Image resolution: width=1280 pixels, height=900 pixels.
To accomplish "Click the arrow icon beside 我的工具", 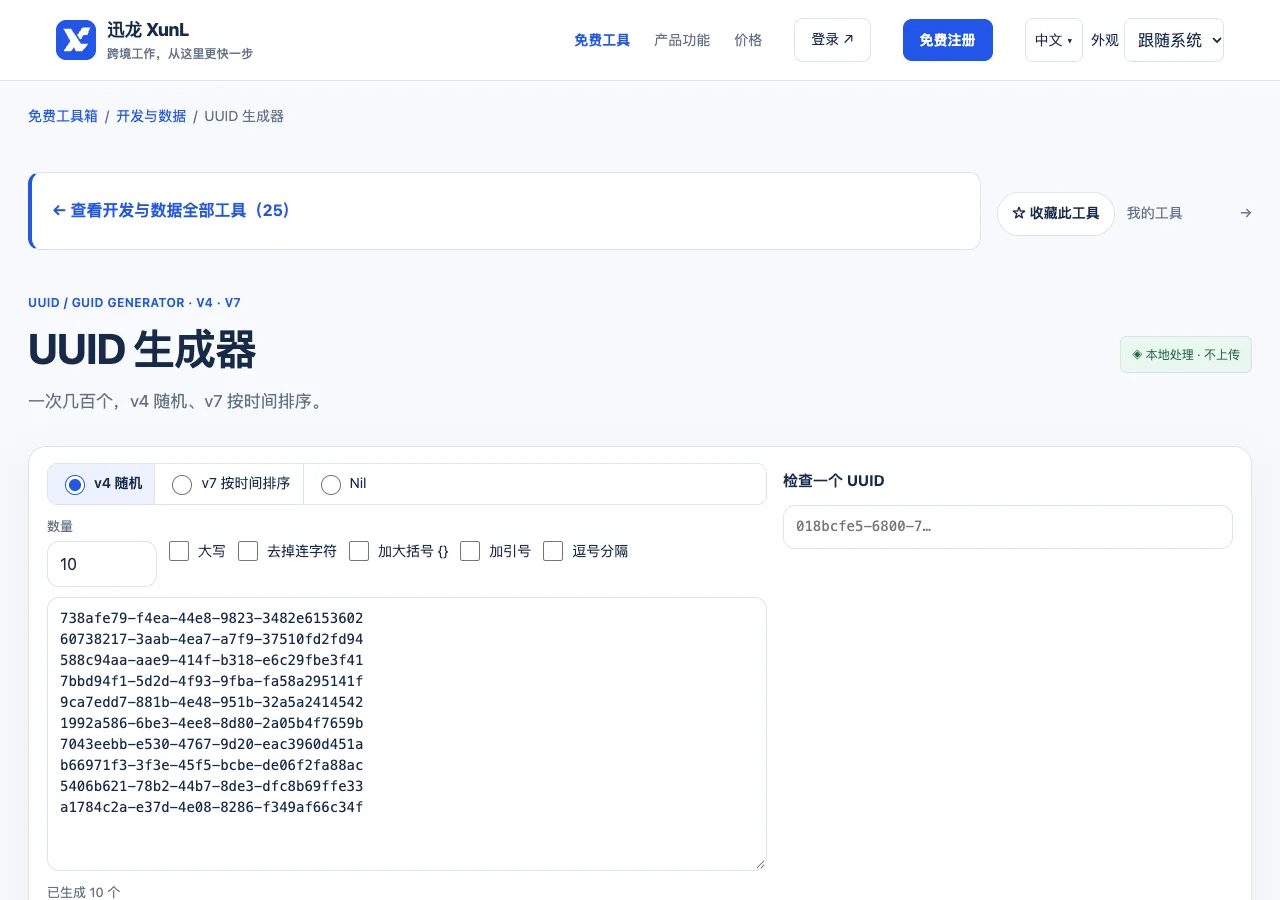I will (1246, 213).
